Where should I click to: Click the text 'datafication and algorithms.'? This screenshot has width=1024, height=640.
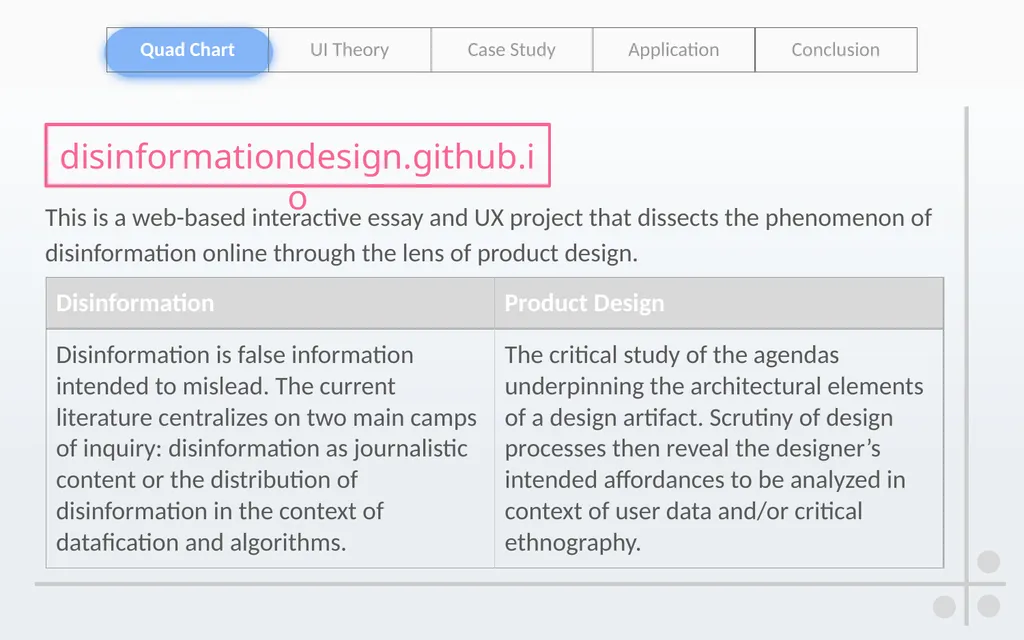pyautogui.click(x=201, y=543)
